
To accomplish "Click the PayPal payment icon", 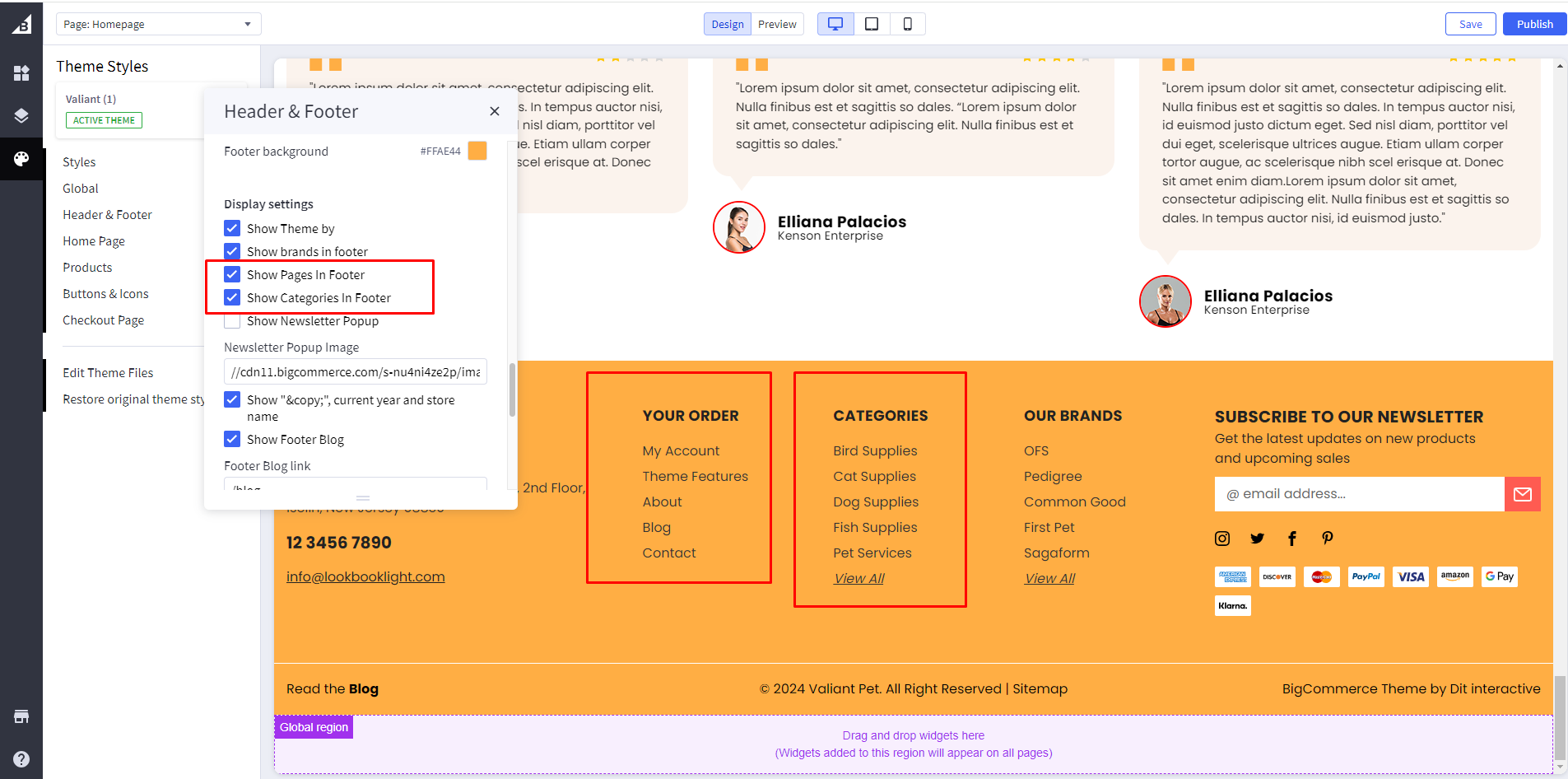I will (x=1366, y=576).
